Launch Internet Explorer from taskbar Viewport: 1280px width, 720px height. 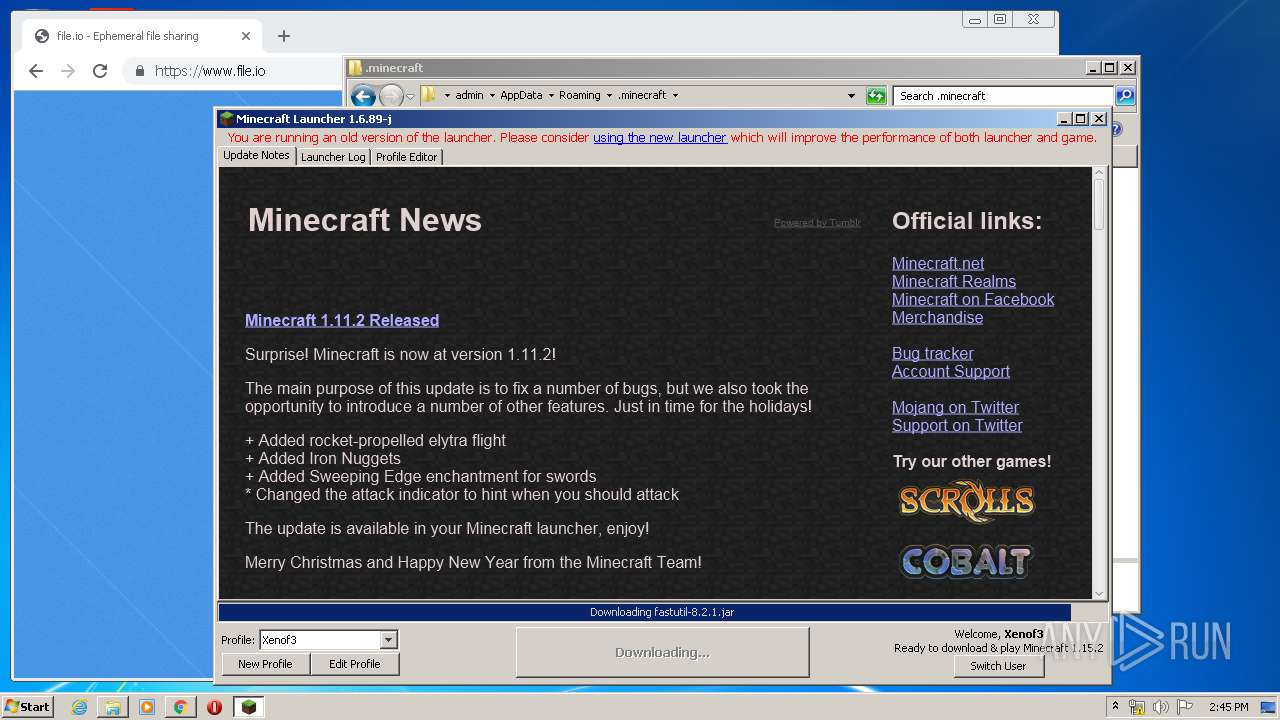pyautogui.click(x=79, y=707)
